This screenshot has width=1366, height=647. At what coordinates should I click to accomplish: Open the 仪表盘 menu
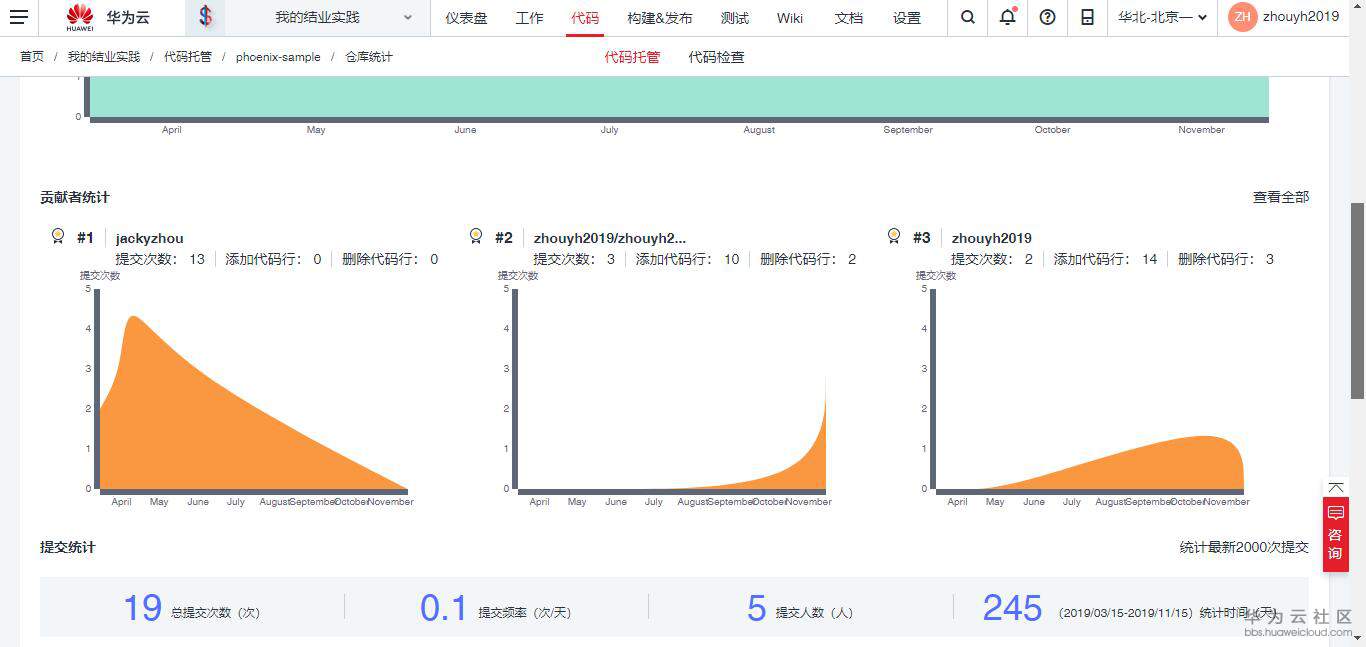tap(466, 18)
